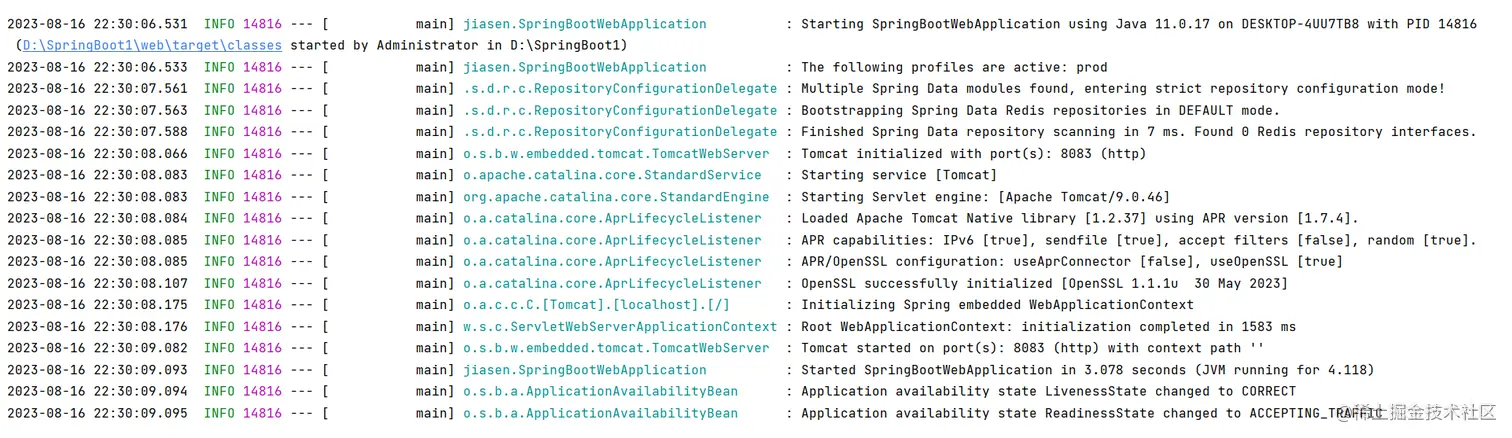1512x438 pixels.
Task: Click the 22:30:09.095 timestamp on last line
Action: 140,413
